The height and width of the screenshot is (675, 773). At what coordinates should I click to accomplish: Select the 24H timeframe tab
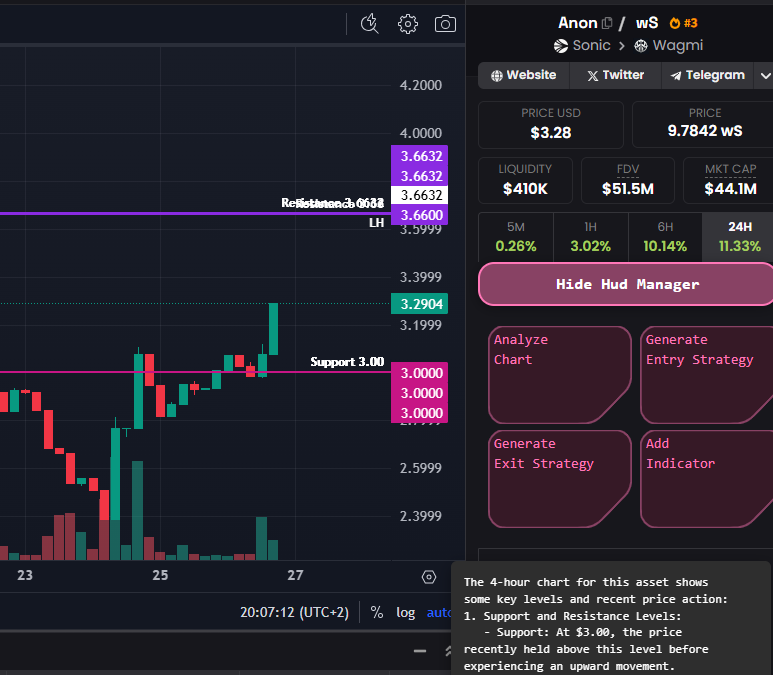click(x=739, y=237)
